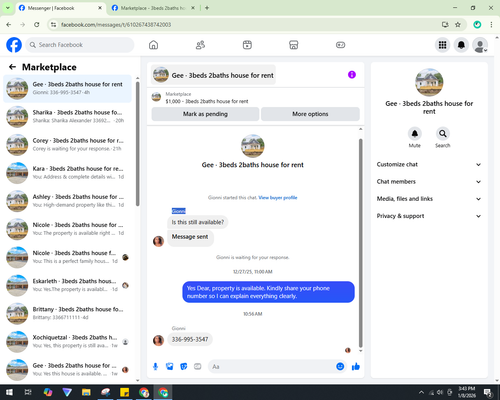This screenshot has width=500, height=400.
Task: Open Ashley's house for rent conversation
Action: [x=67, y=201]
